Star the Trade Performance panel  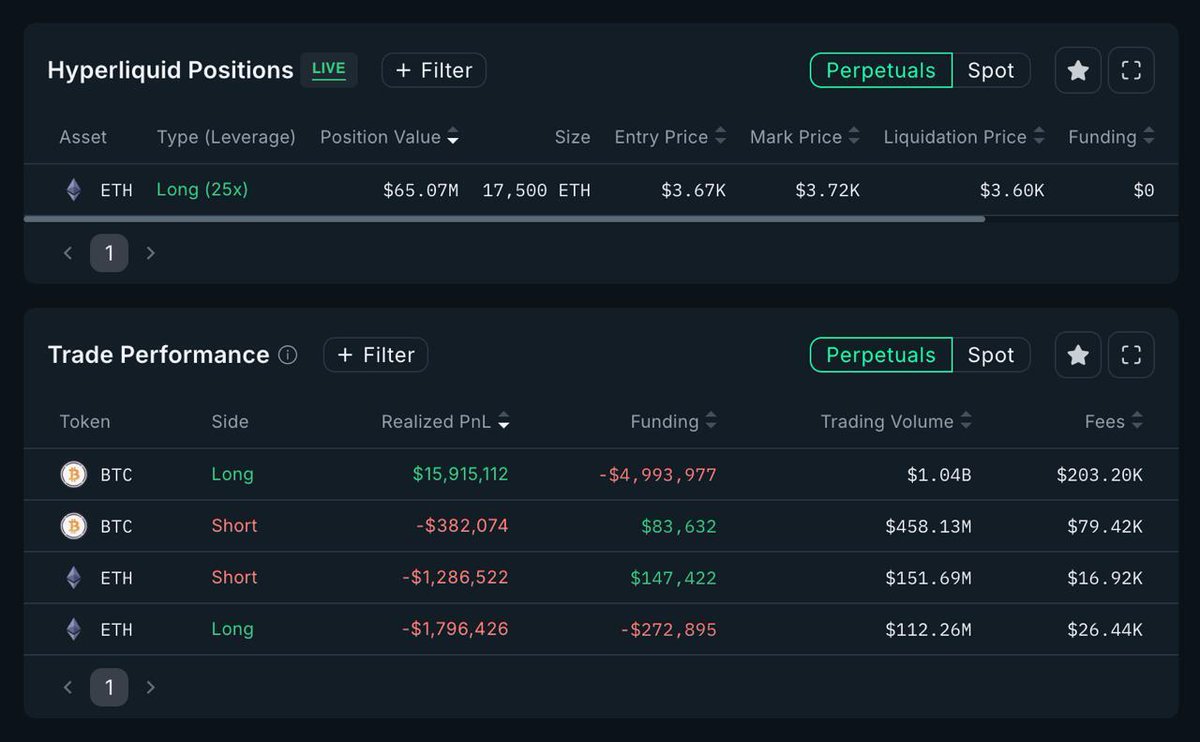pos(1078,355)
